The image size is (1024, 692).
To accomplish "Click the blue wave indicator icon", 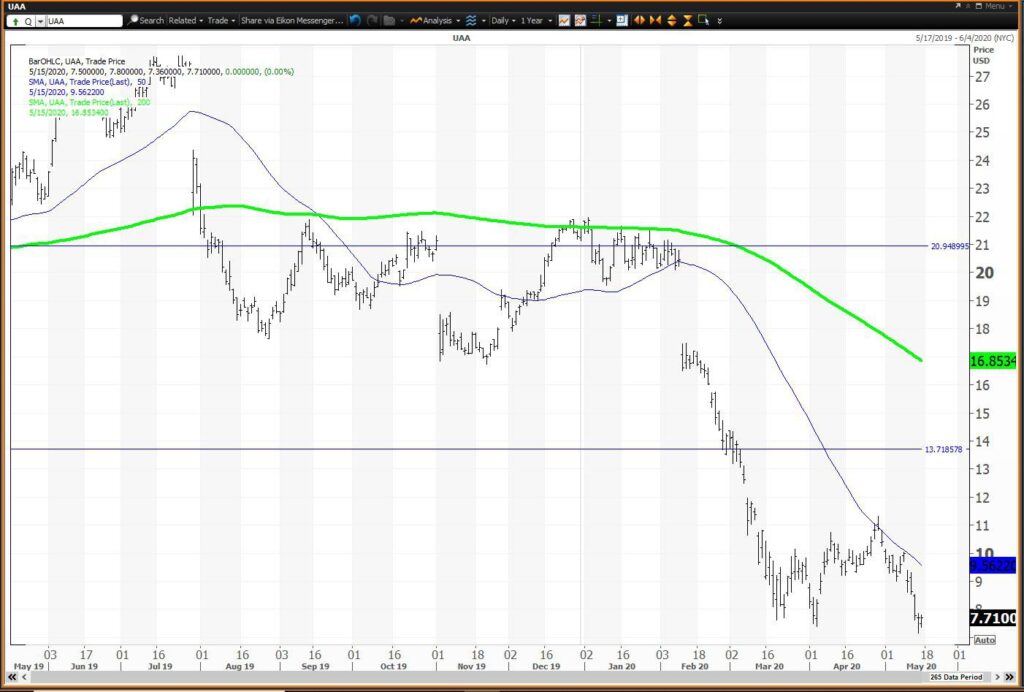I will point(471,21).
